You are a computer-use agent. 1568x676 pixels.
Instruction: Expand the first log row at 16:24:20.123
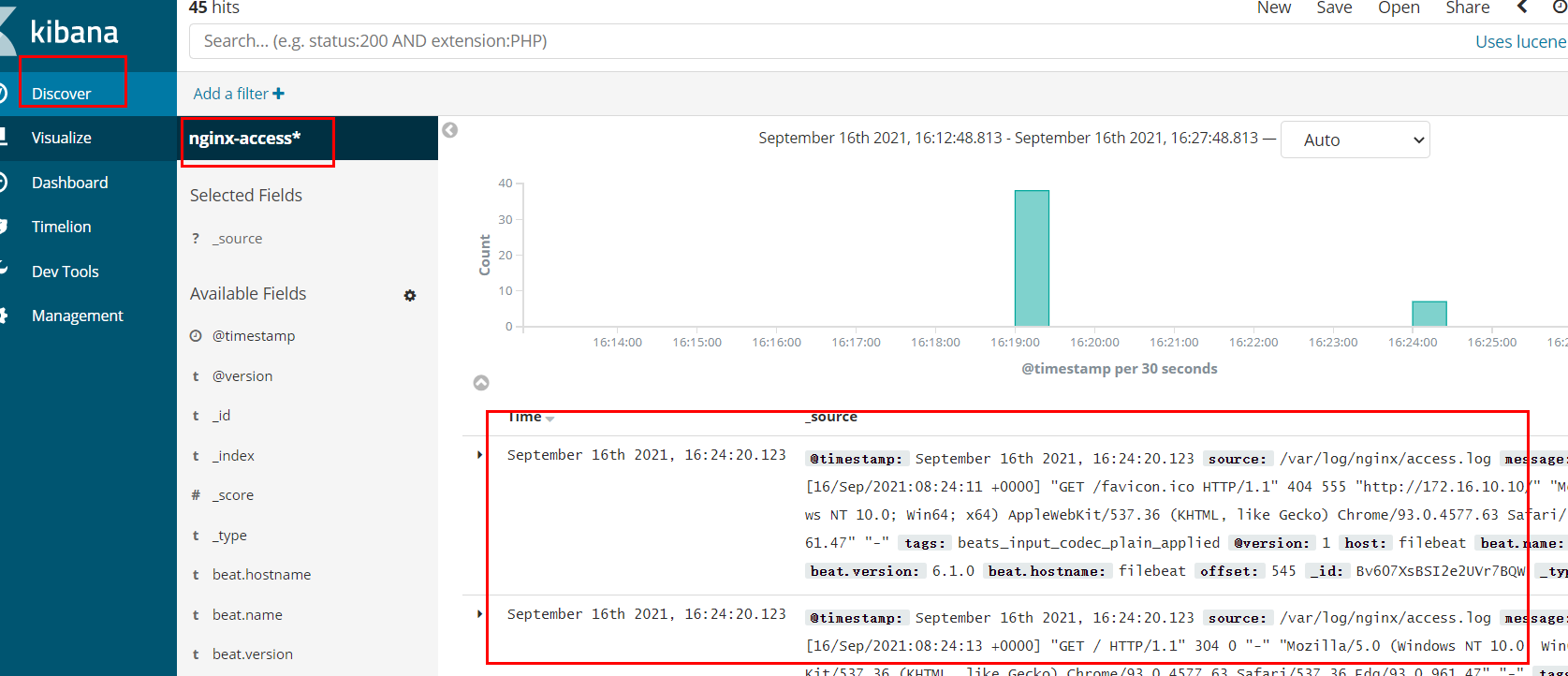[479, 455]
